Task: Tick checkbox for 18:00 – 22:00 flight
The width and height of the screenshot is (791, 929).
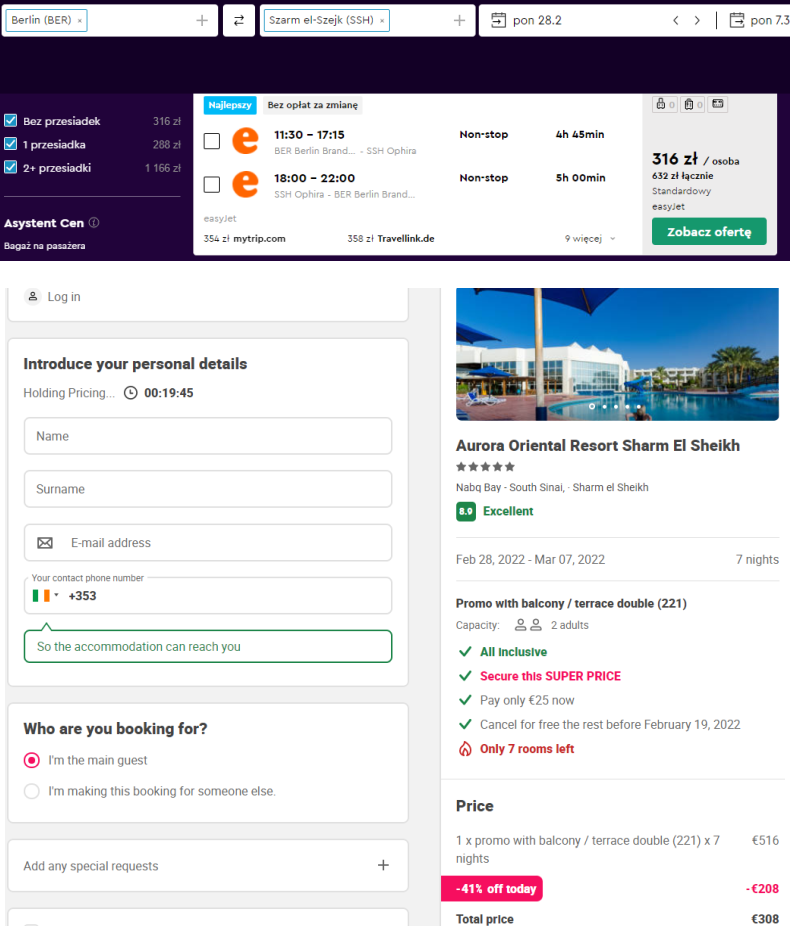Action: tap(212, 184)
